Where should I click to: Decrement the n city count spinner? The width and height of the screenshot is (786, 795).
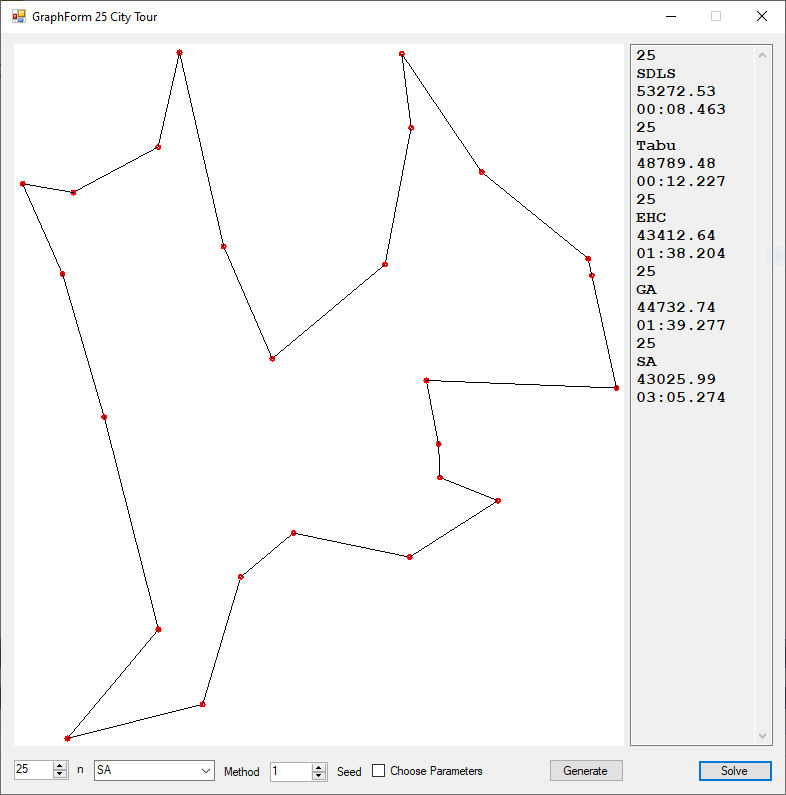tap(60, 776)
